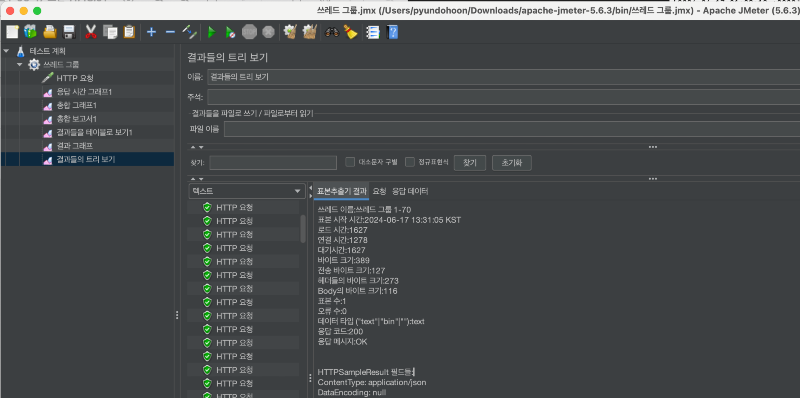Image resolution: width=800 pixels, height=398 pixels.
Task: Click 응답 코드:200 text line
Action: point(340,332)
